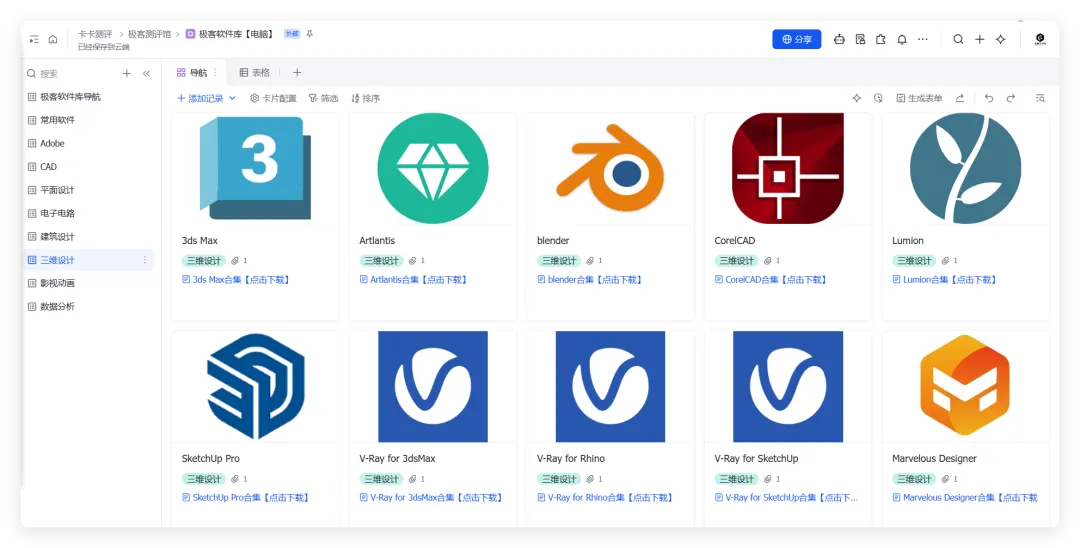Add a new table with sidebar plus icon
1080x548 pixels.
(127, 74)
